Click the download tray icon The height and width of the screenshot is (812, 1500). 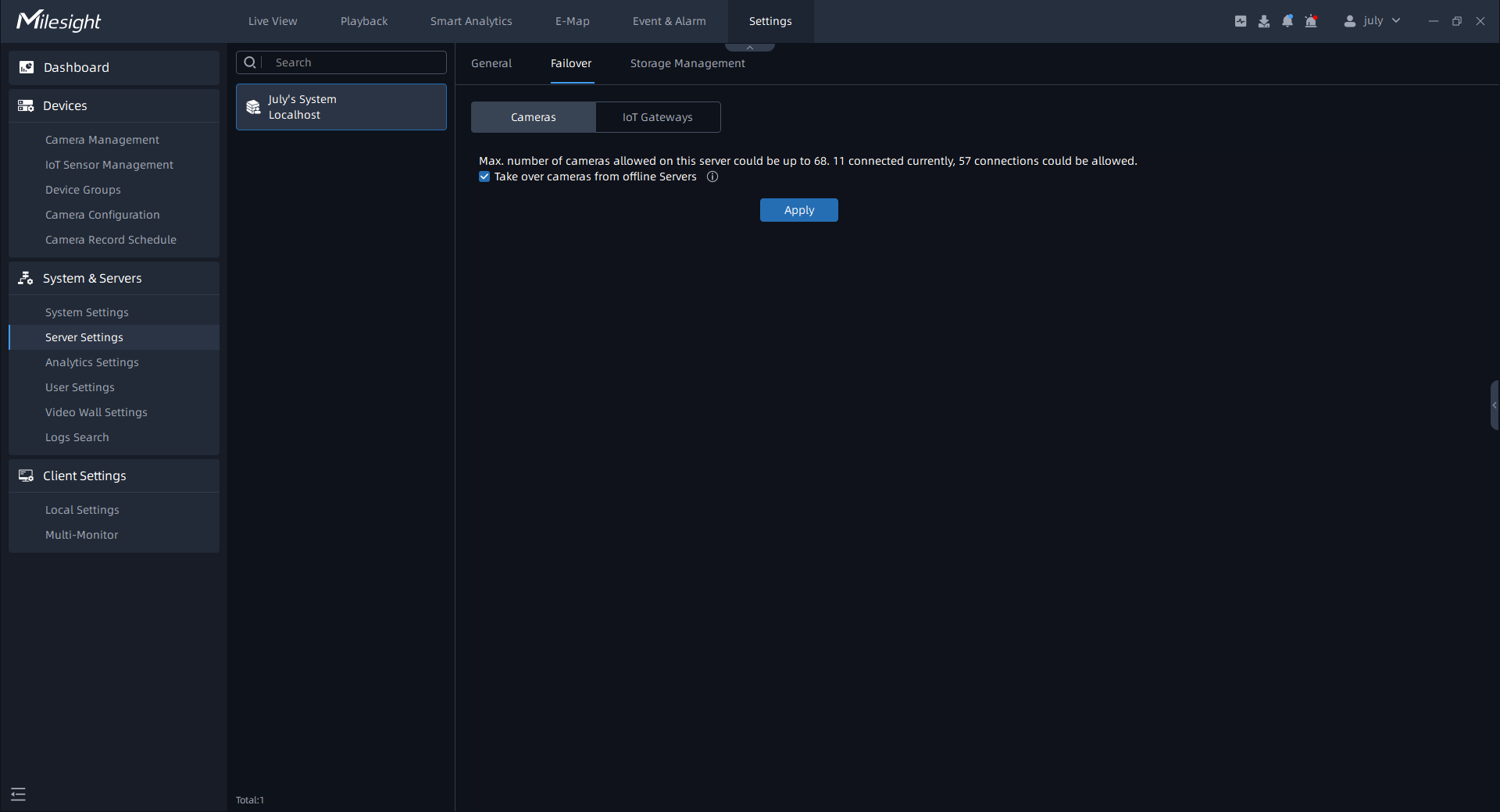1264,21
